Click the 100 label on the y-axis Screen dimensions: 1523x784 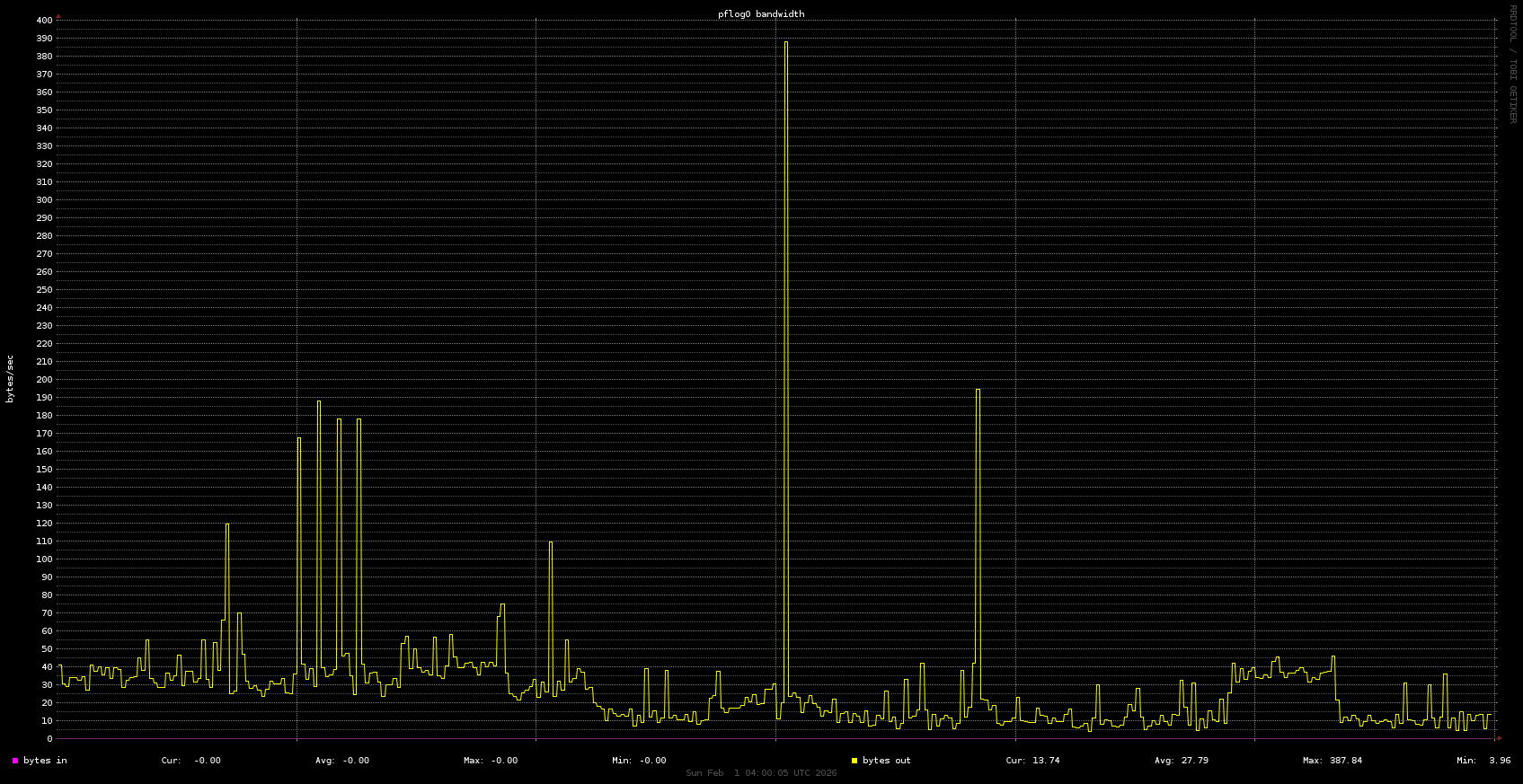(x=43, y=559)
